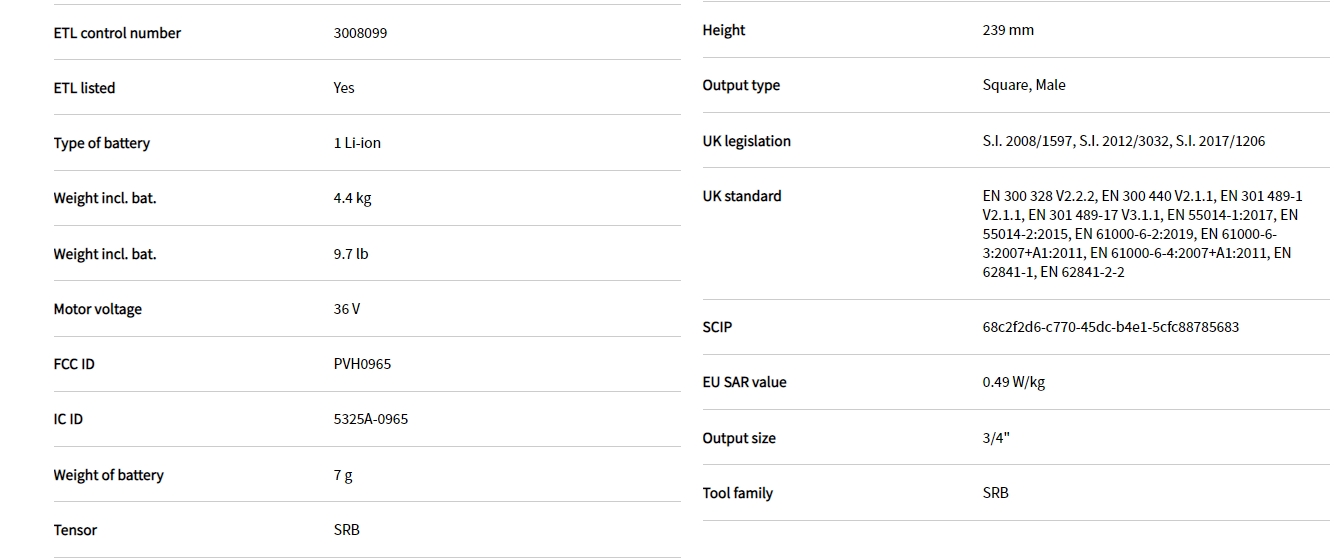1339x559 pixels.
Task: Select the SCIP identifier code
Action: pyautogui.click(x=1110, y=327)
